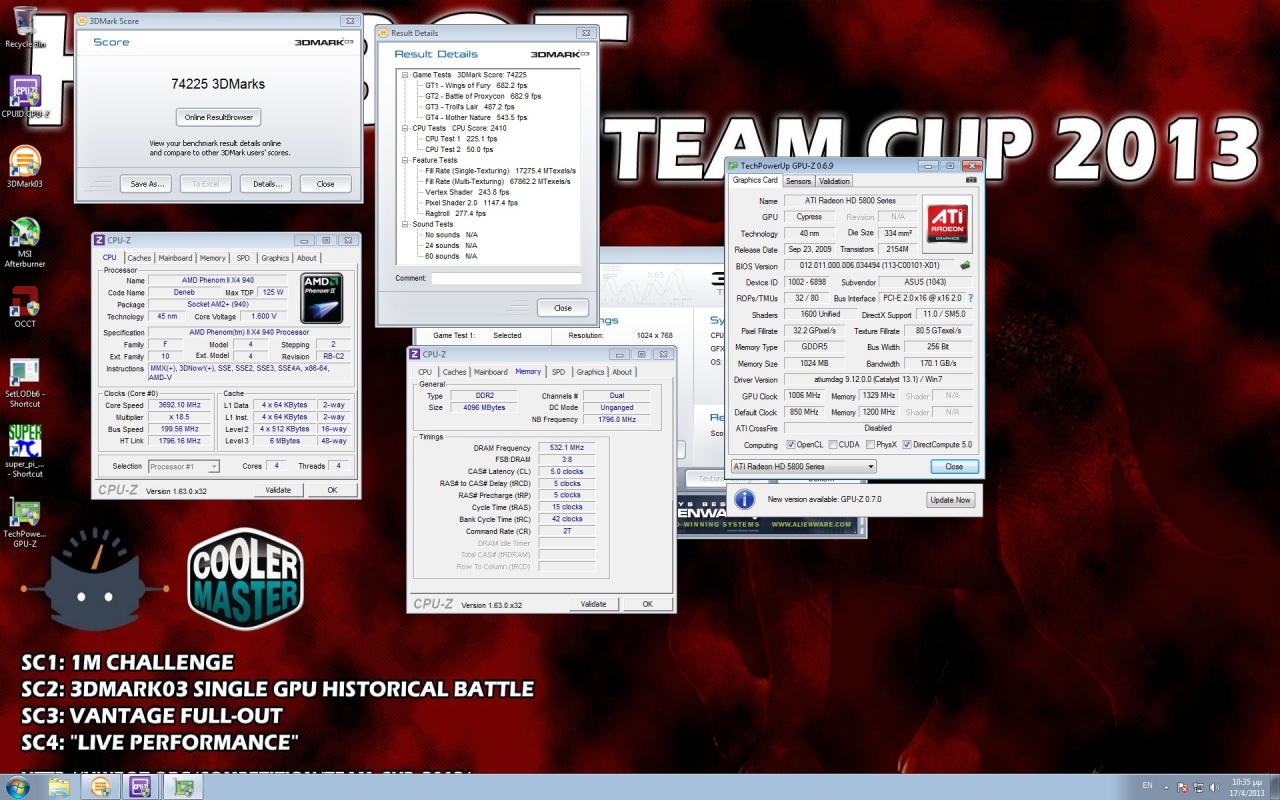The height and width of the screenshot is (800, 1280).
Task: Open the Recycle Bin desktop icon
Action: pyautogui.click(x=25, y=27)
